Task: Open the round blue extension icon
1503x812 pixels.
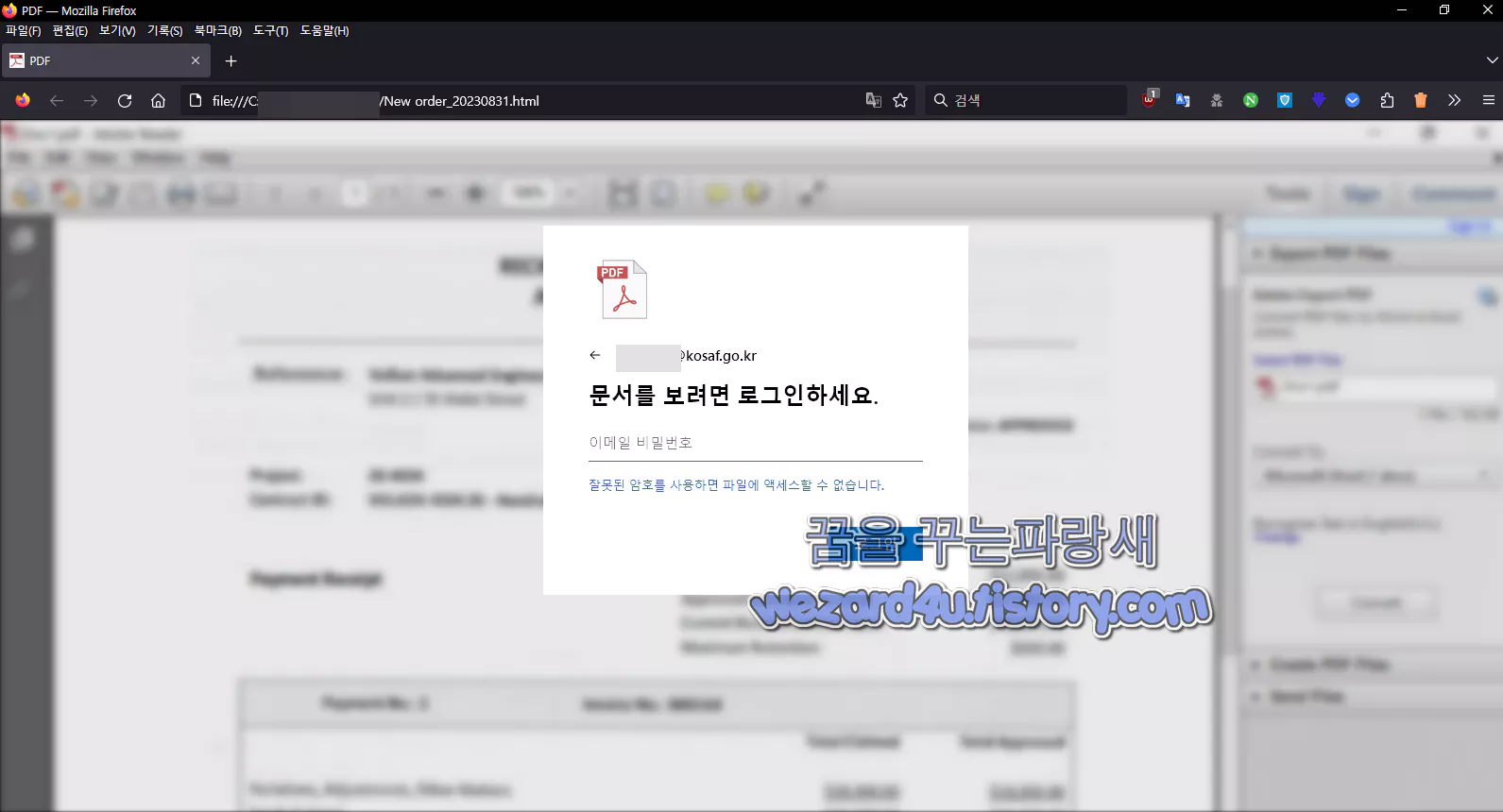Action: (x=1353, y=100)
